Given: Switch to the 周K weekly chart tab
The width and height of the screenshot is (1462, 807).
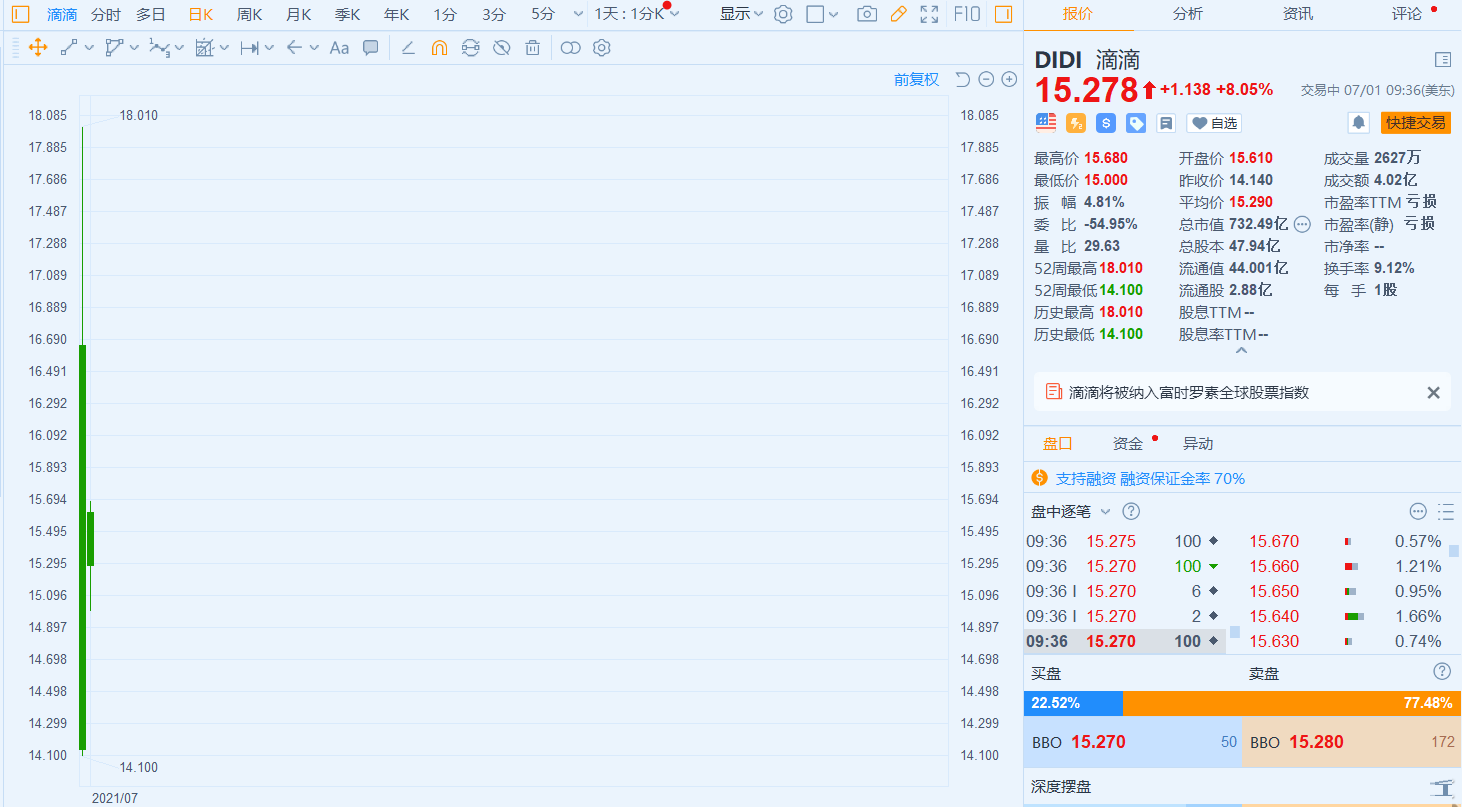Looking at the screenshot, I should (x=249, y=14).
